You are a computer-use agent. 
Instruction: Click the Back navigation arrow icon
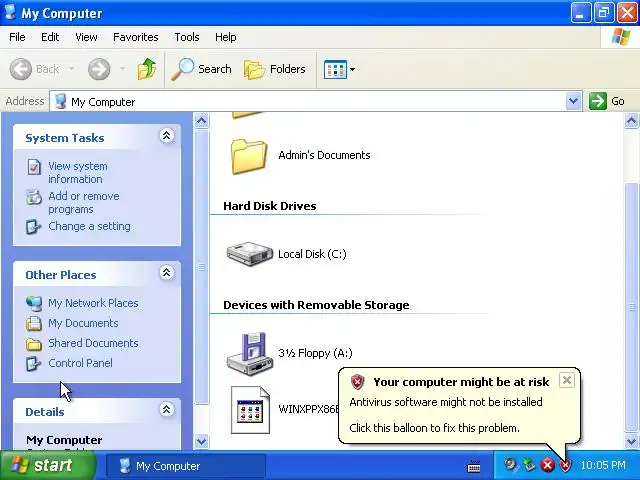coord(20,69)
